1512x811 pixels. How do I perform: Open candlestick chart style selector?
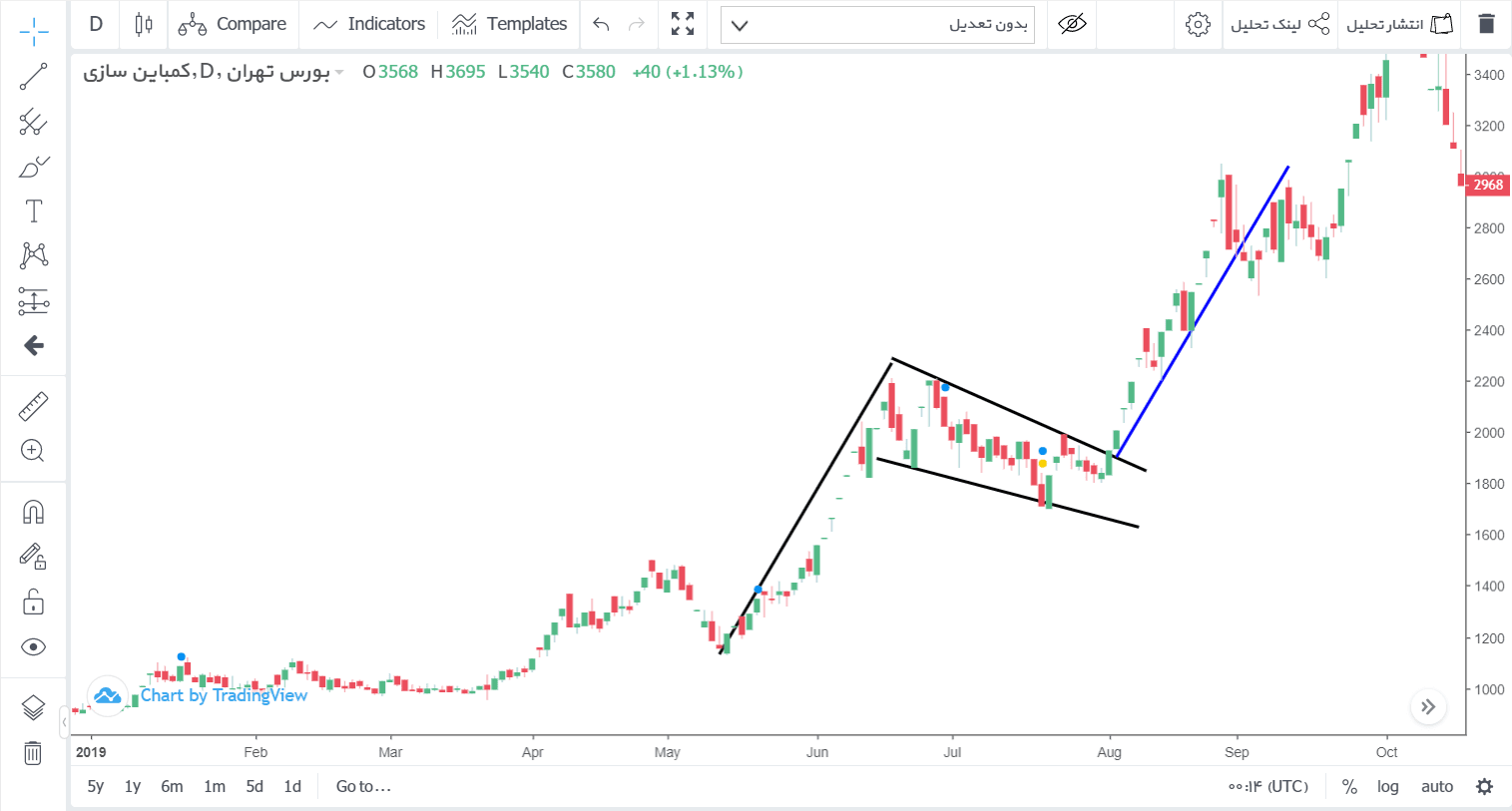click(x=144, y=24)
